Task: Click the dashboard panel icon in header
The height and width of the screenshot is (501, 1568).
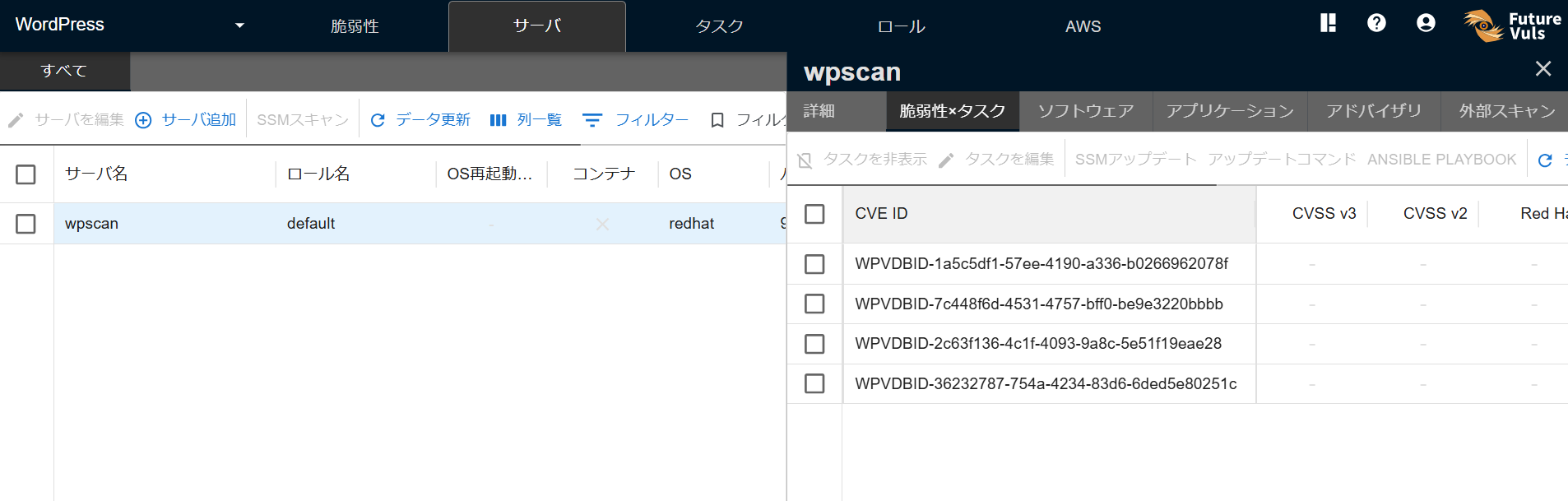Action: pos(1328,23)
